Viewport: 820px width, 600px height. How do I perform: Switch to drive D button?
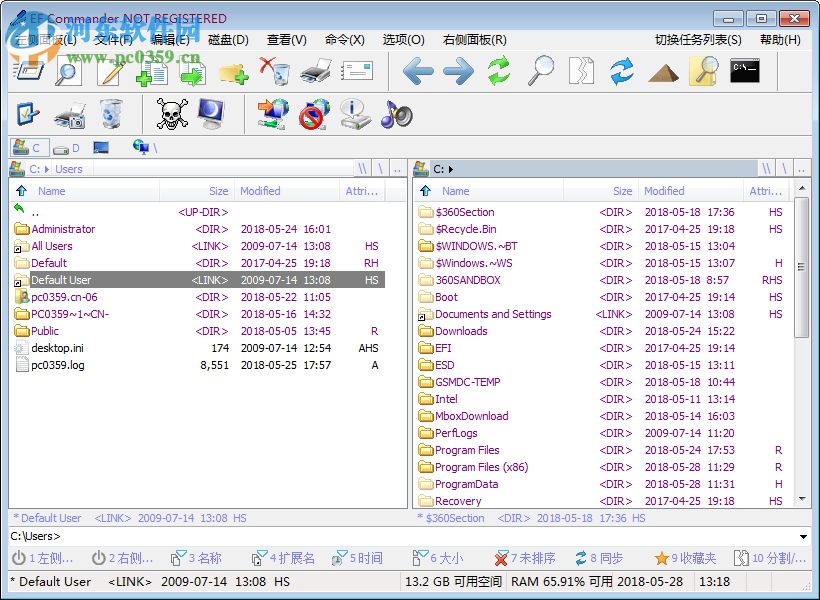pos(66,148)
